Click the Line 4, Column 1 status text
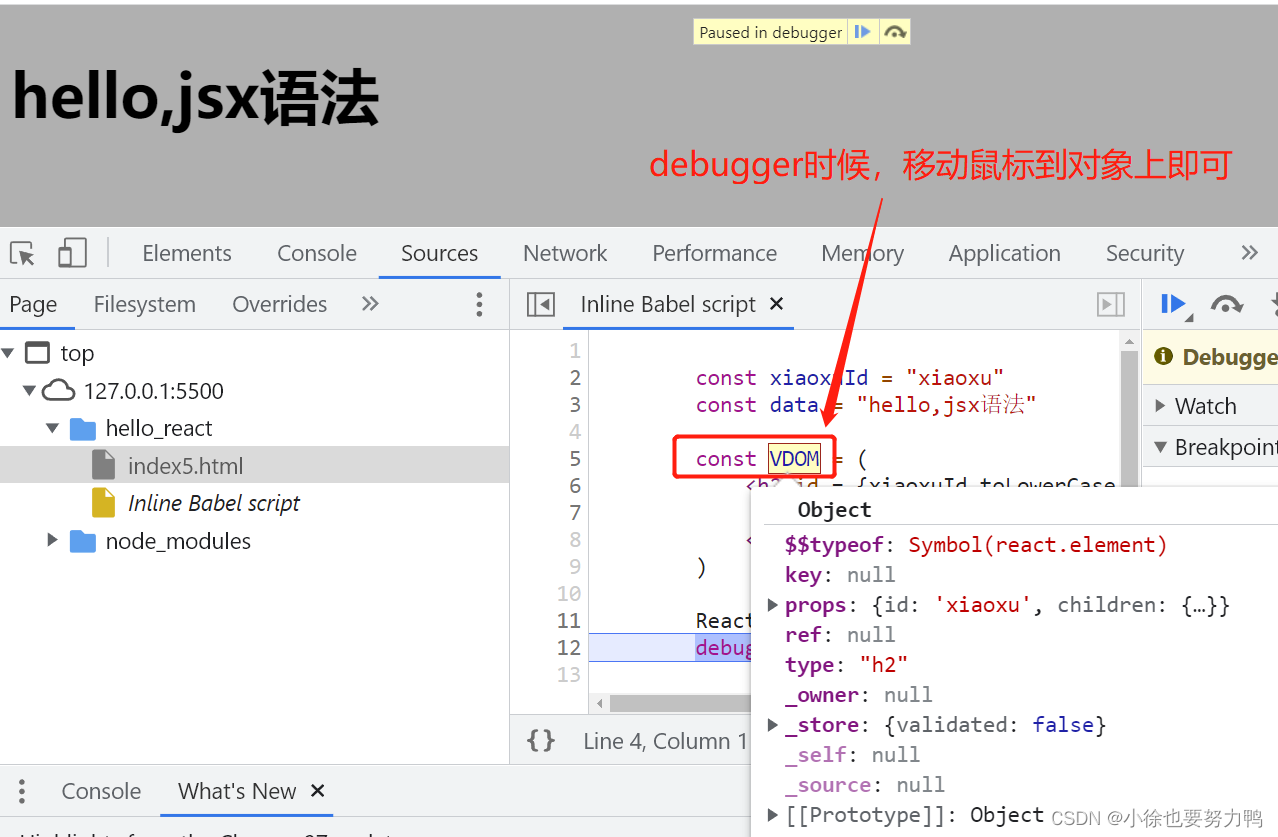 665,741
